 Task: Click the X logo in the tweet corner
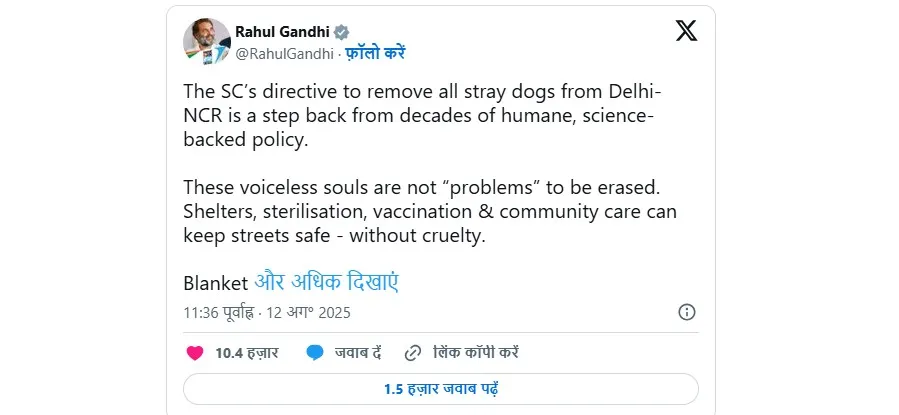coord(687,31)
